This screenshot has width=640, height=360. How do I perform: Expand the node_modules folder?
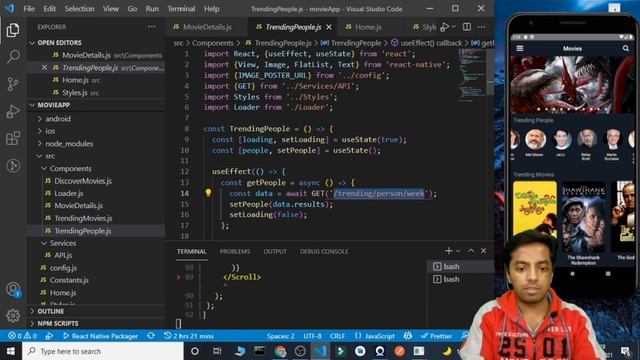coord(69,144)
